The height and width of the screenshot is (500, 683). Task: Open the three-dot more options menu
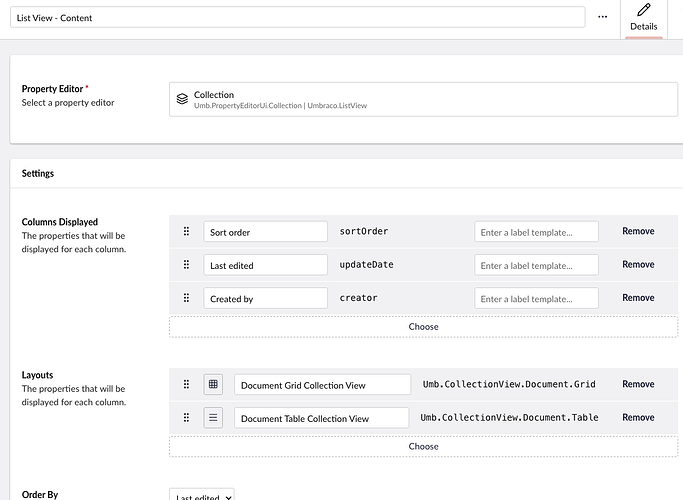point(602,17)
